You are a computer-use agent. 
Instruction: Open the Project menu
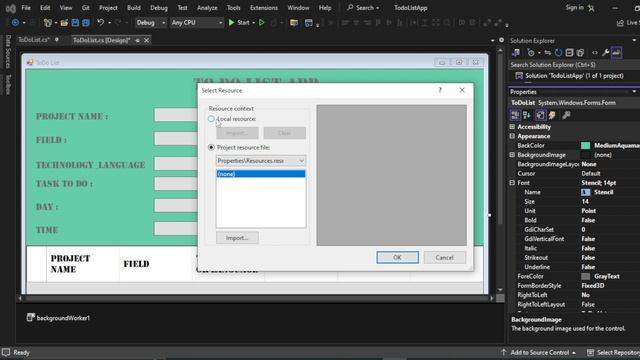[x=108, y=8]
